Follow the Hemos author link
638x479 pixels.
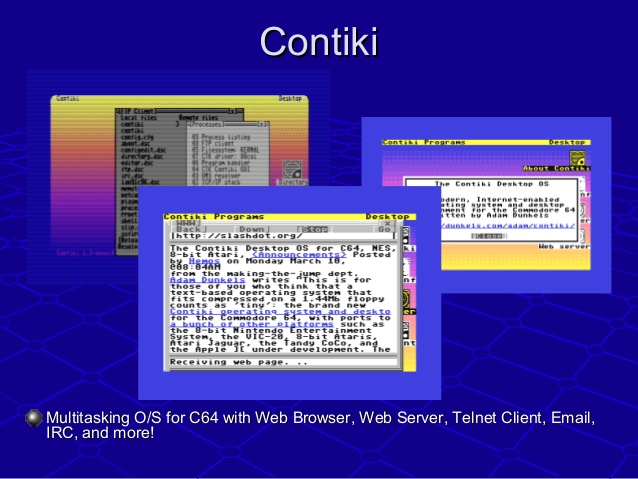point(204,261)
